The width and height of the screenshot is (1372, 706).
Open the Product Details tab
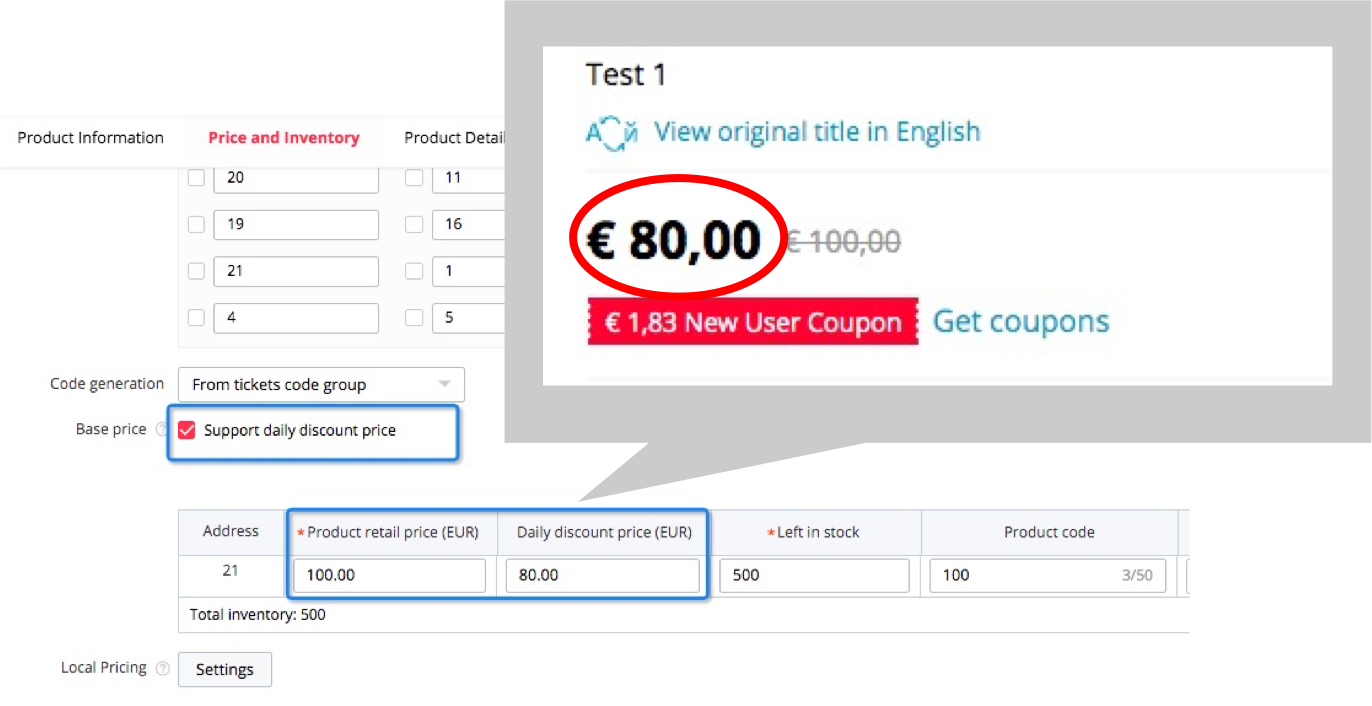click(455, 138)
